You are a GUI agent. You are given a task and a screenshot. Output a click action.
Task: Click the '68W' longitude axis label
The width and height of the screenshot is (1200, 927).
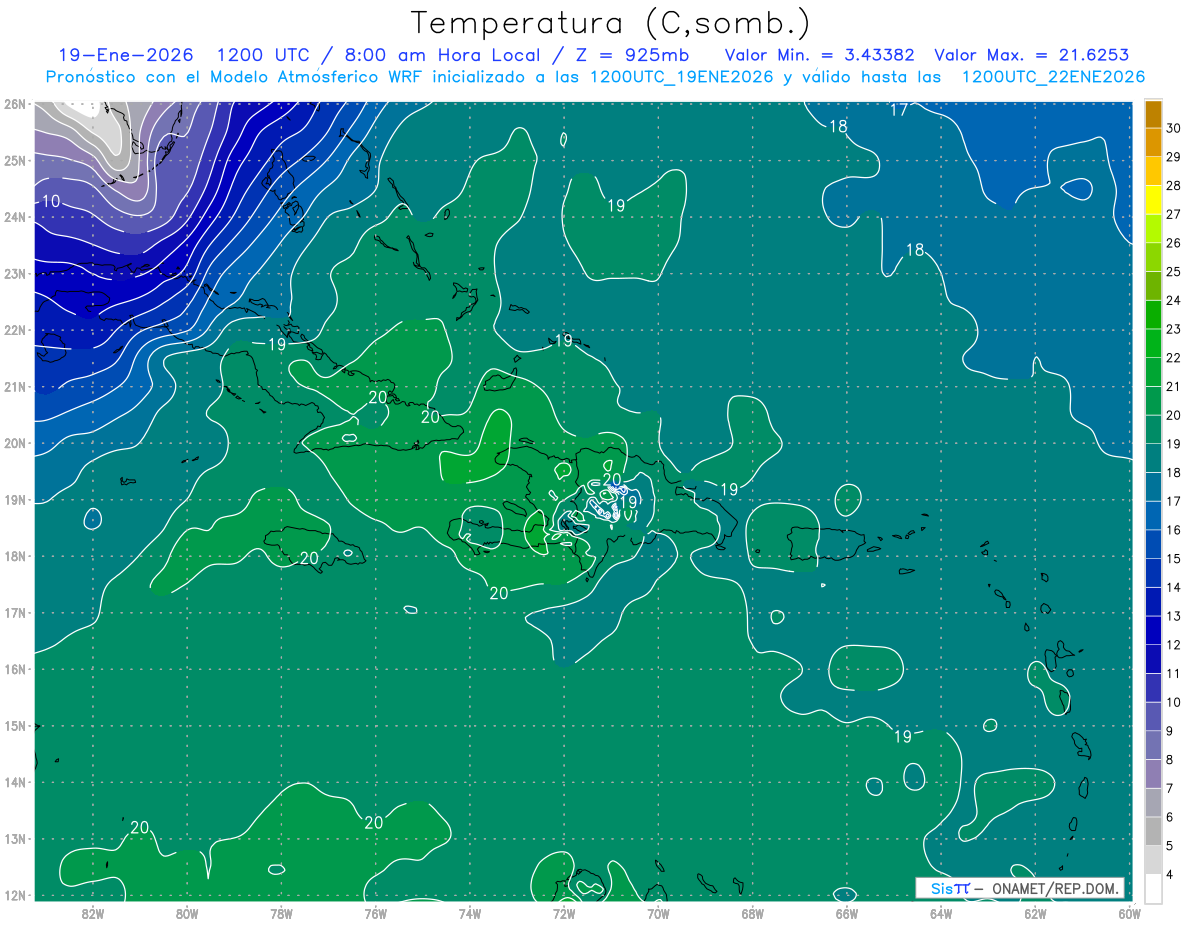pyautogui.click(x=753, y=913)
